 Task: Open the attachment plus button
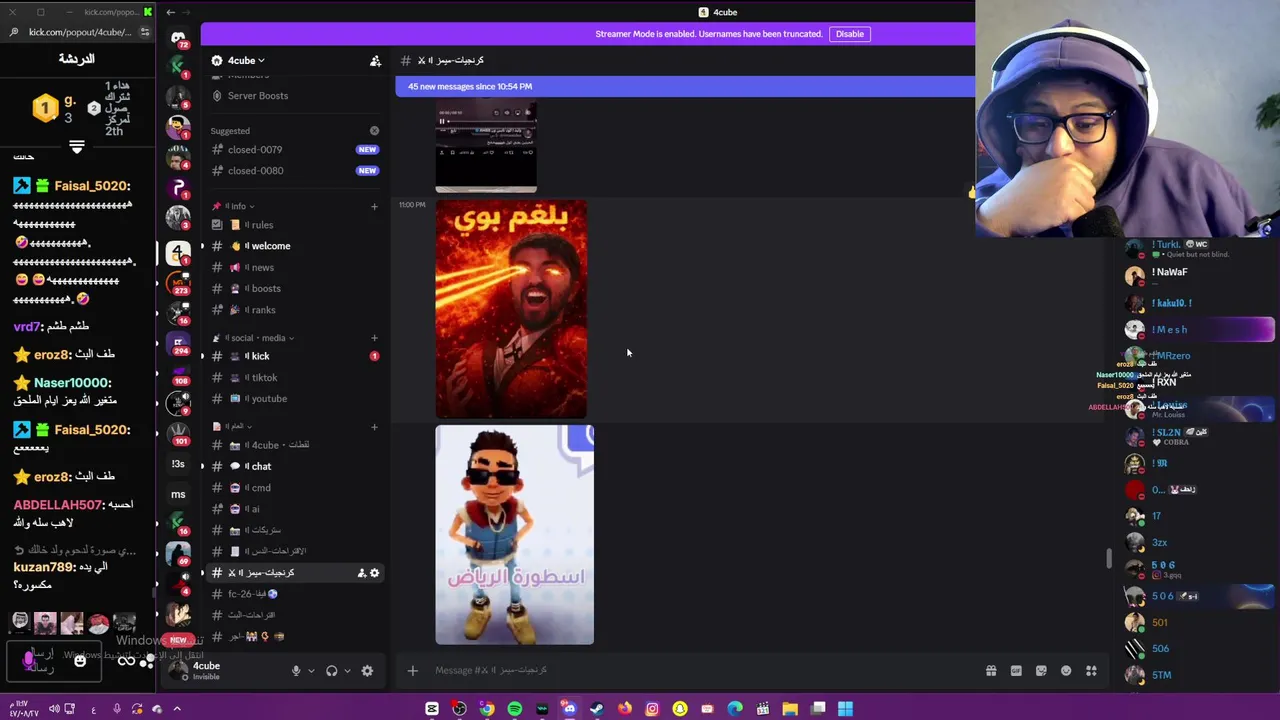(412, 671)
